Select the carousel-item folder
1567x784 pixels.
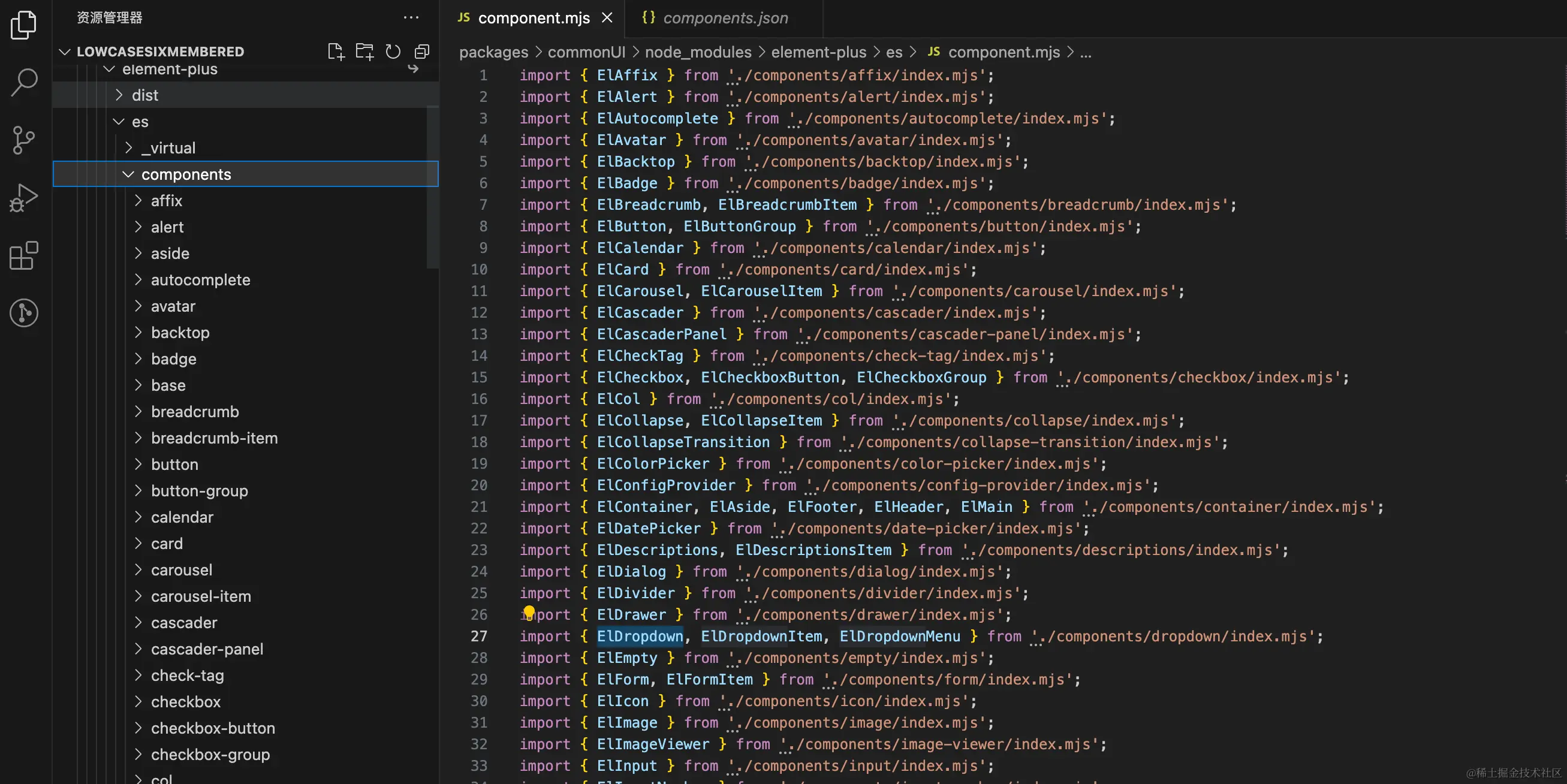click(246, 596)
